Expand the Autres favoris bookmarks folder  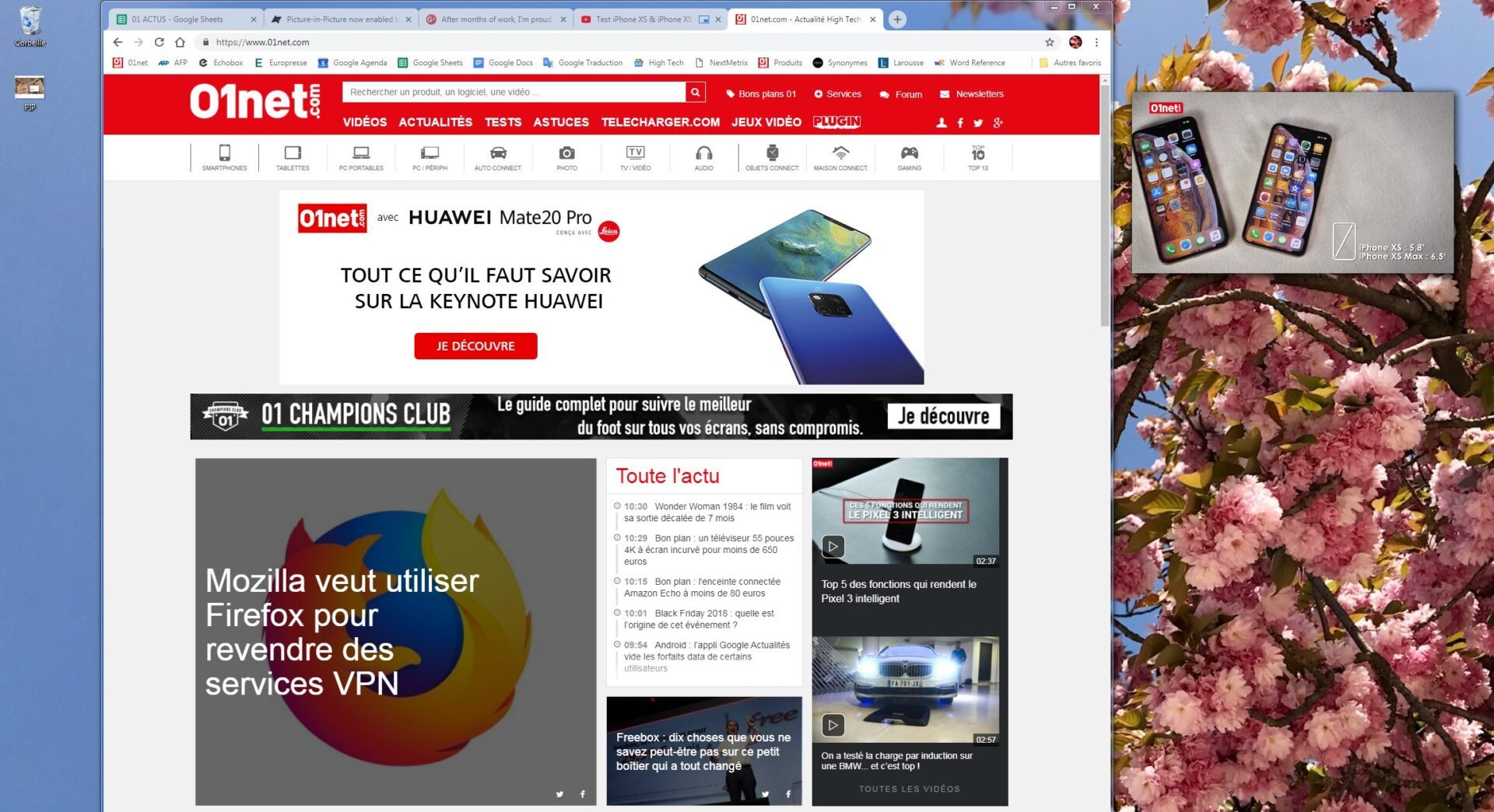pos(1070,63)
